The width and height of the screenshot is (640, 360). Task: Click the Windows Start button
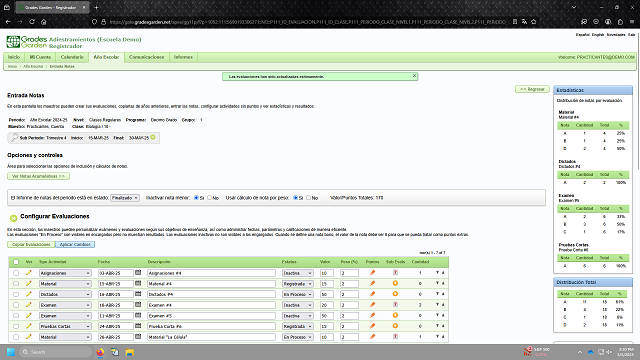tap(11, 352)
